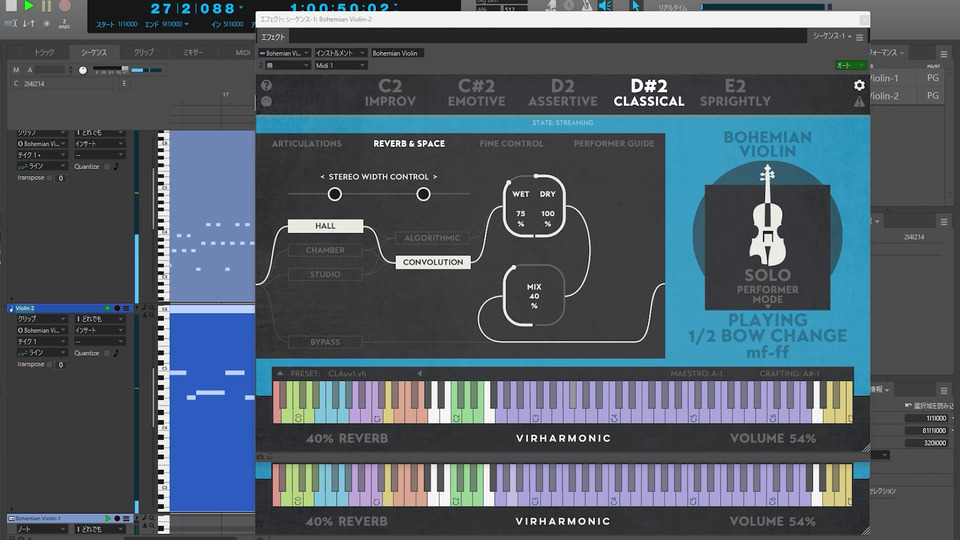
Task: Click the left stereo width control handle
Action: coord(334,194)
